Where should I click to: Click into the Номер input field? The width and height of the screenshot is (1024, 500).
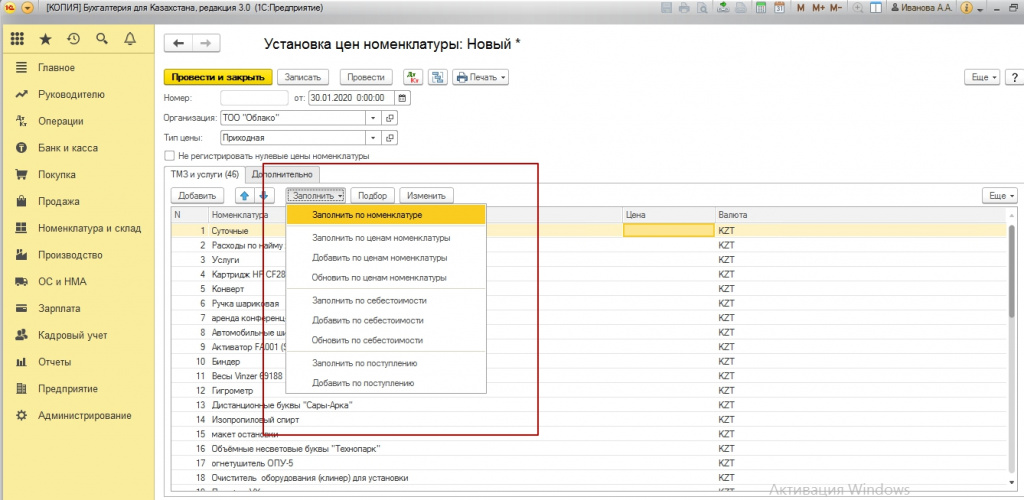coord(254,98)
